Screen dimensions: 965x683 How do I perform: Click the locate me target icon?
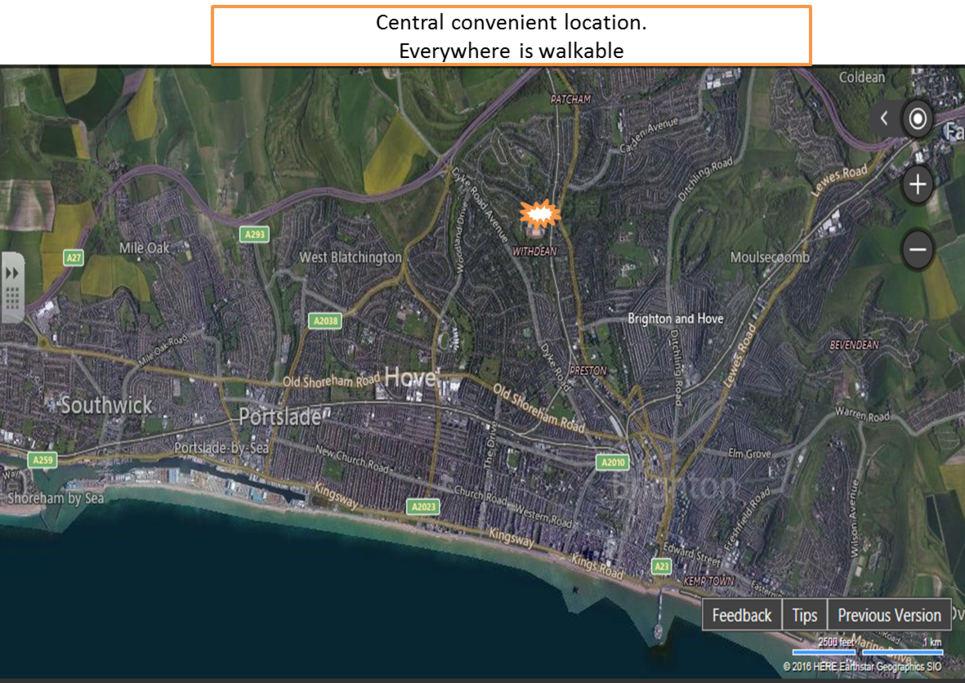(917, 118)
